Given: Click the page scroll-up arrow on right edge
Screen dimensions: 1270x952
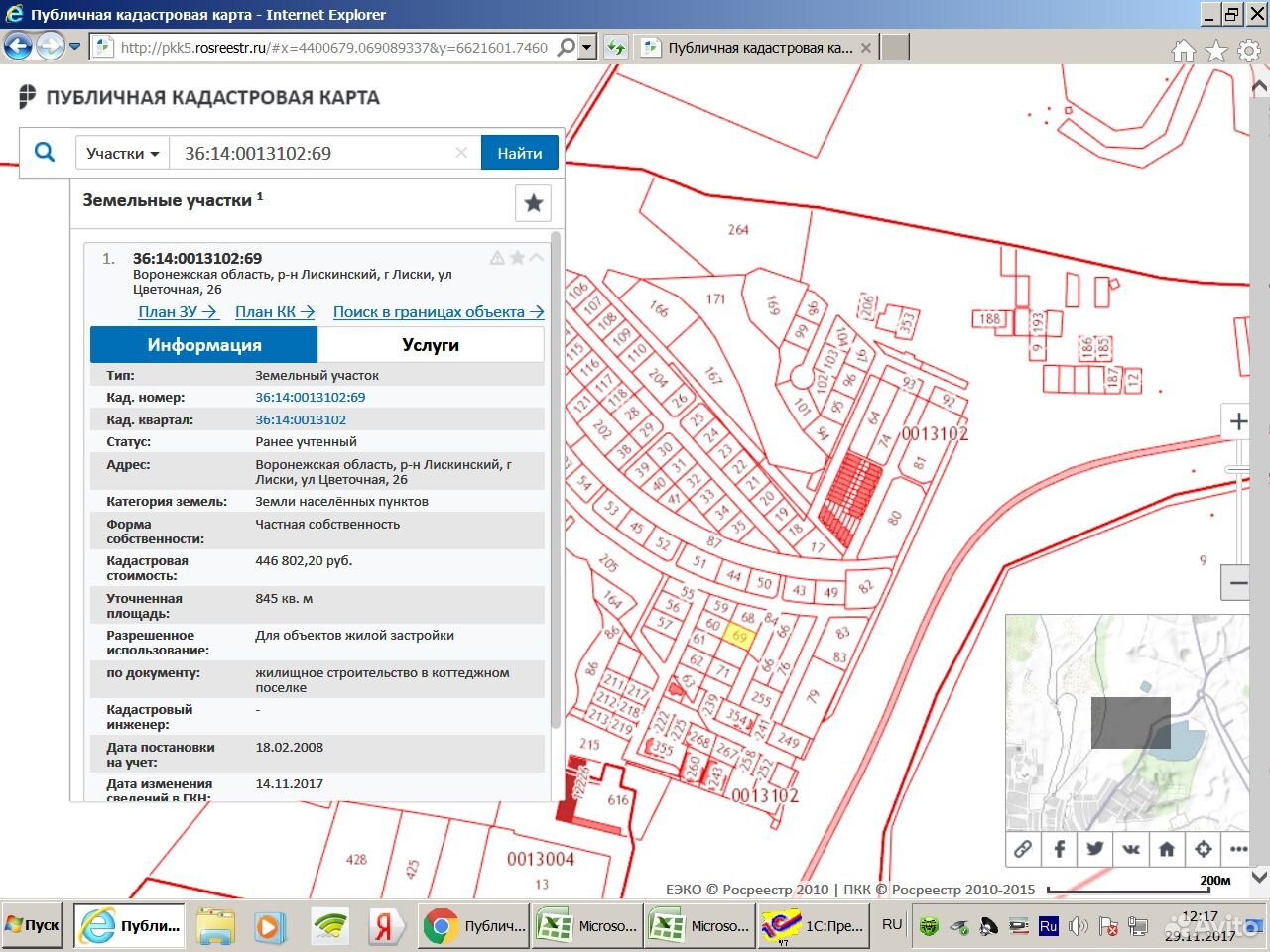Looking at the screenshot, I should (1260, 88).
